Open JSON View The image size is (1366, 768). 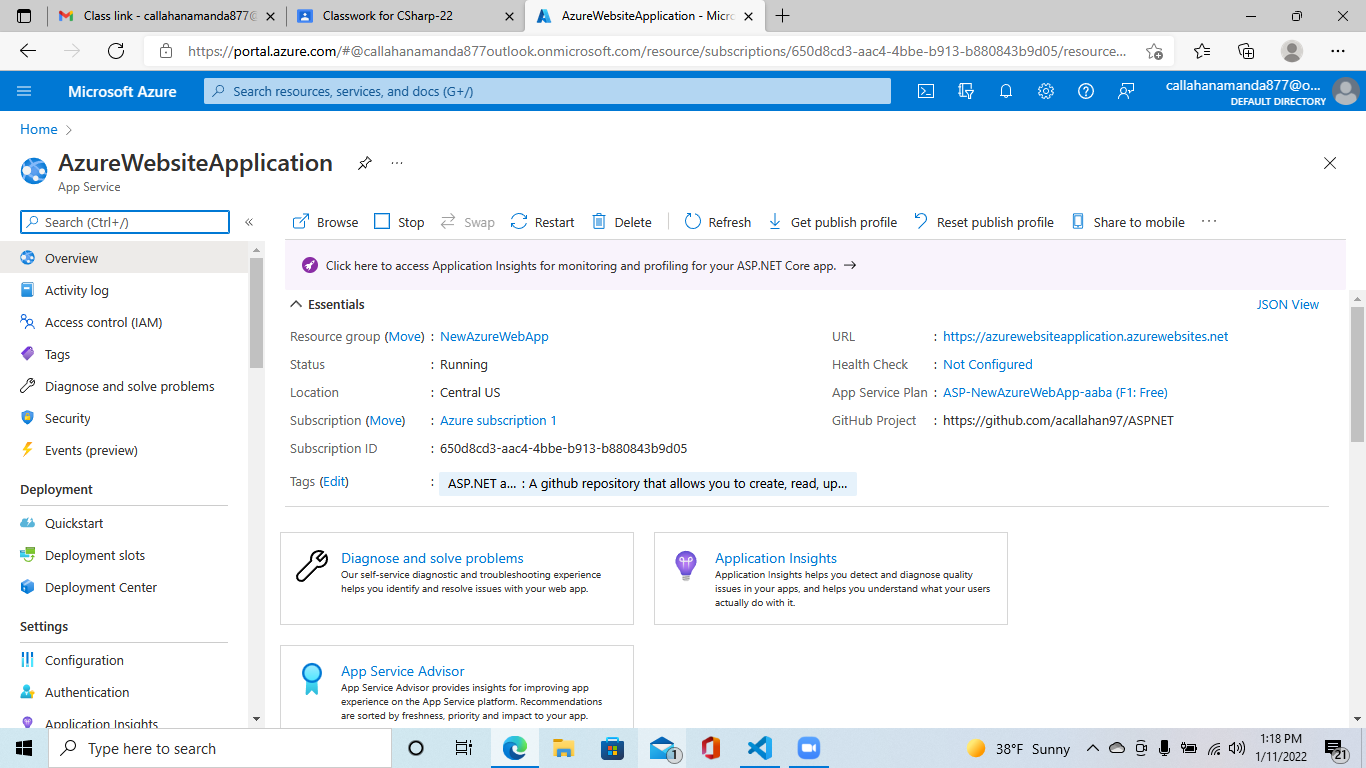(x=1288, y=304)
